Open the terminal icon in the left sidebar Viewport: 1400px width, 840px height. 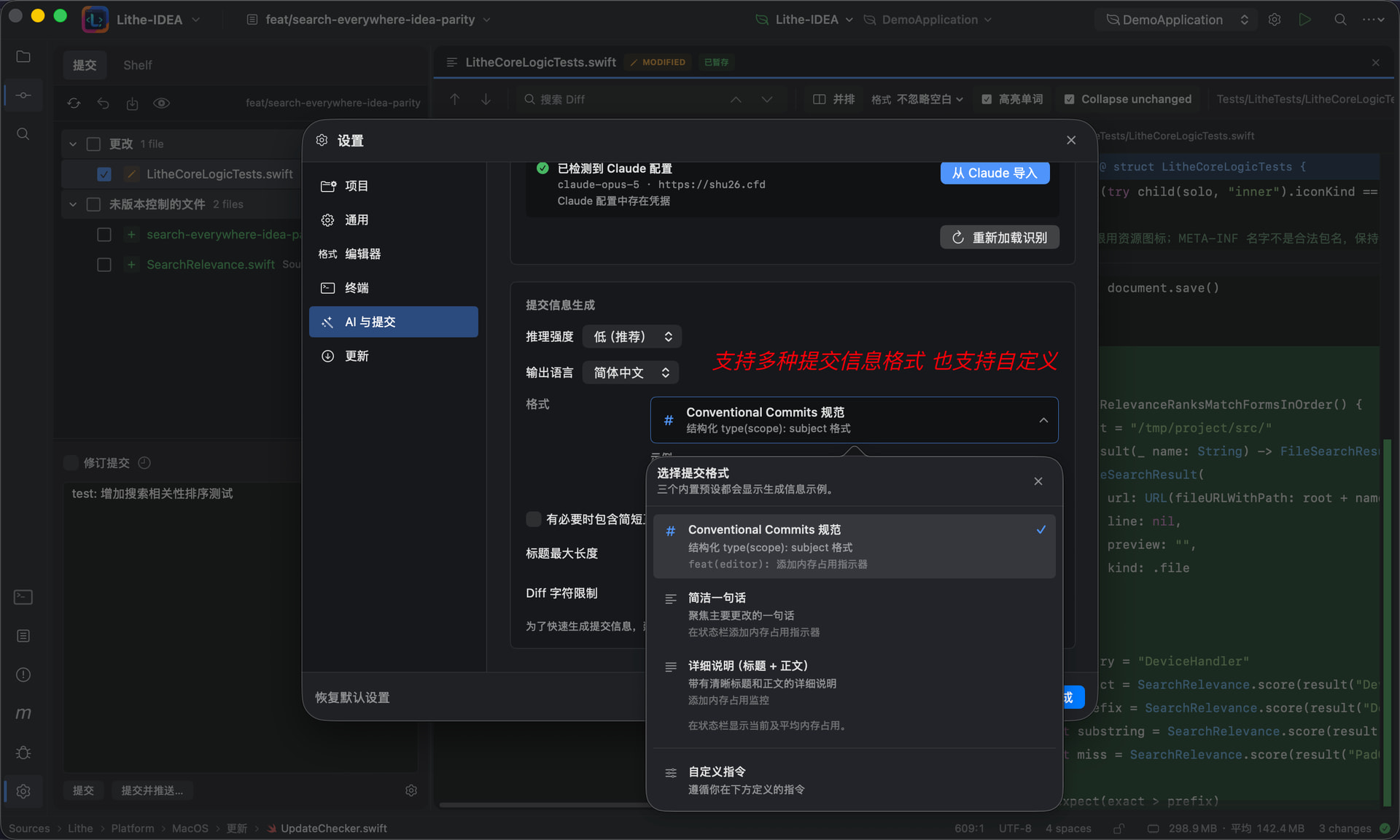coord(23,597)
